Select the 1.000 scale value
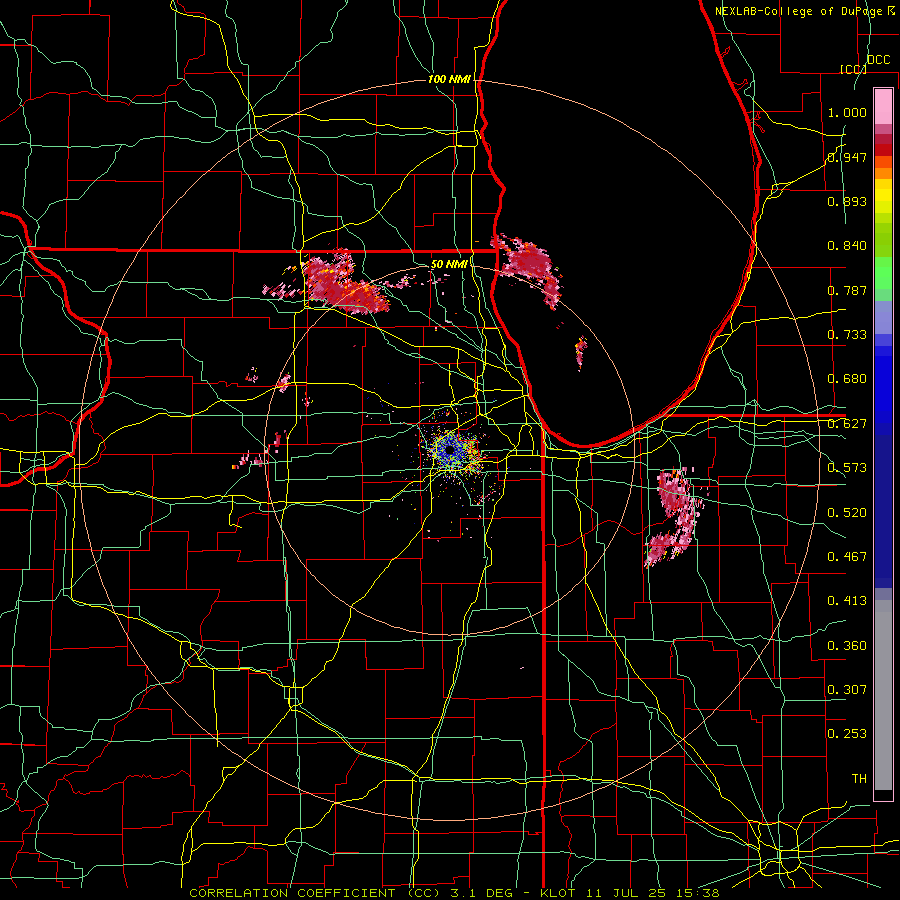 (x=847, y=112)
